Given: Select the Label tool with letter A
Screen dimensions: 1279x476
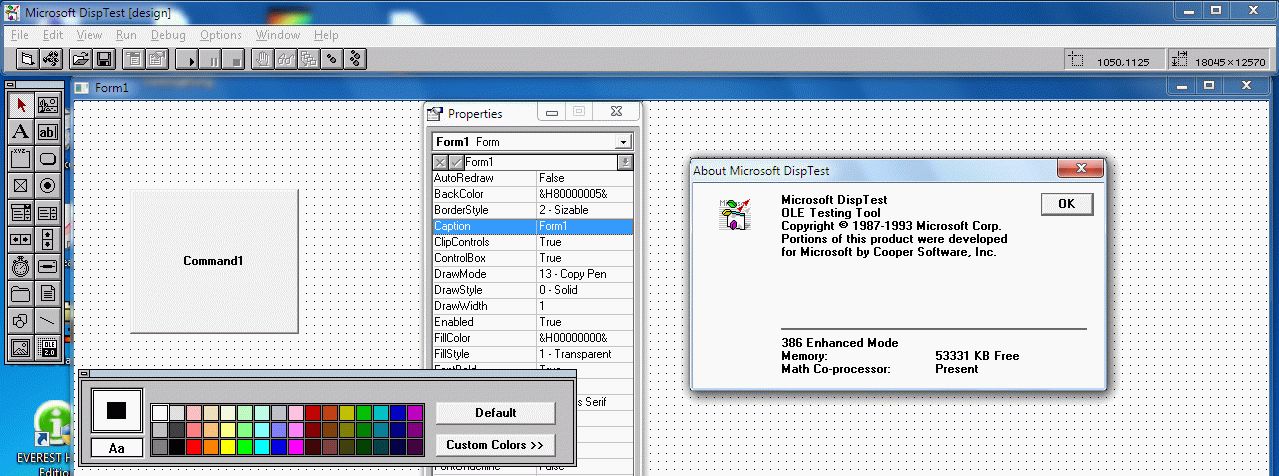Looking at the screenshot, I should point(20,131).
